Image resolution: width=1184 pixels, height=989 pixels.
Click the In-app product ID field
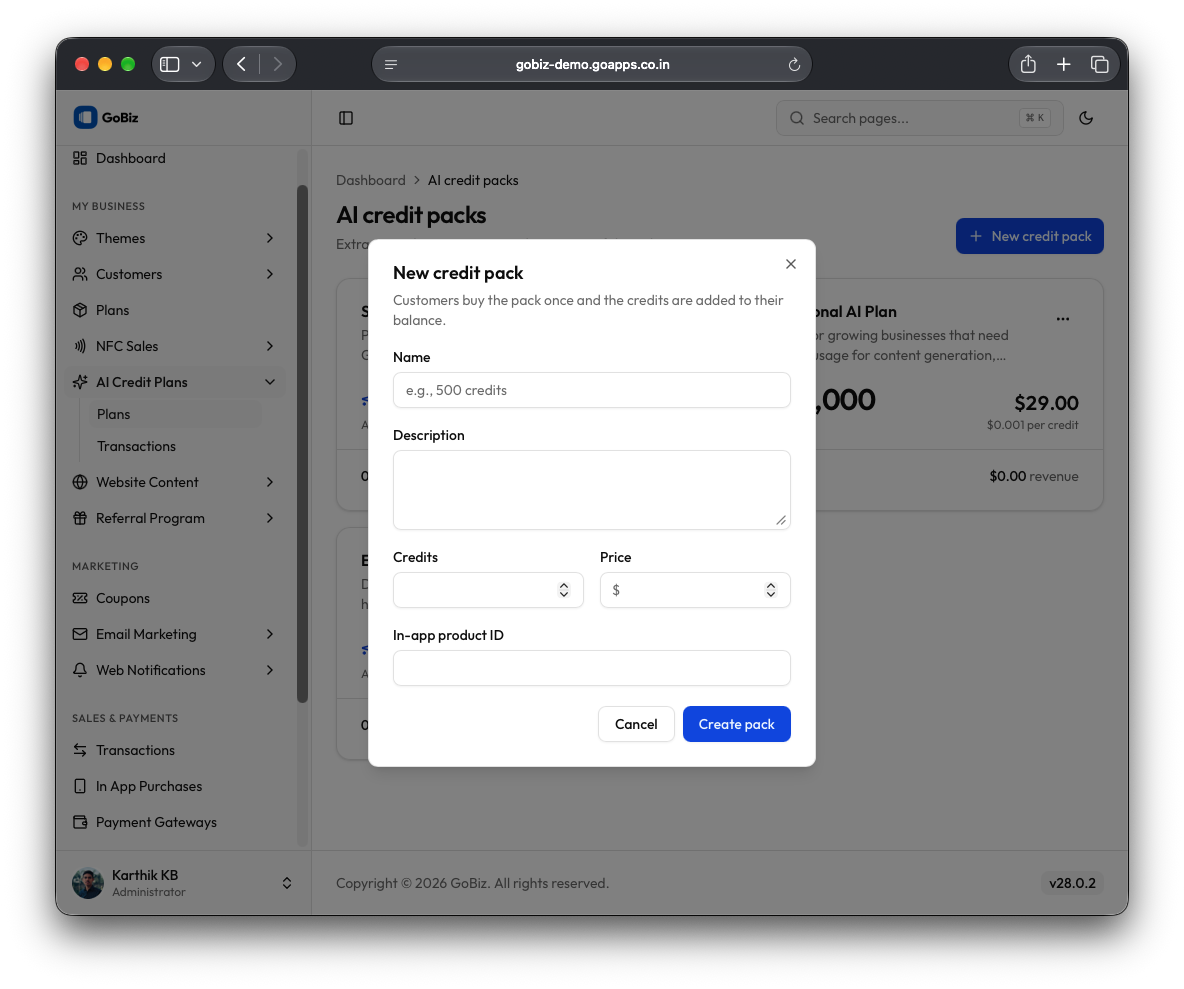pyautogui.click(x=591, y=667)
